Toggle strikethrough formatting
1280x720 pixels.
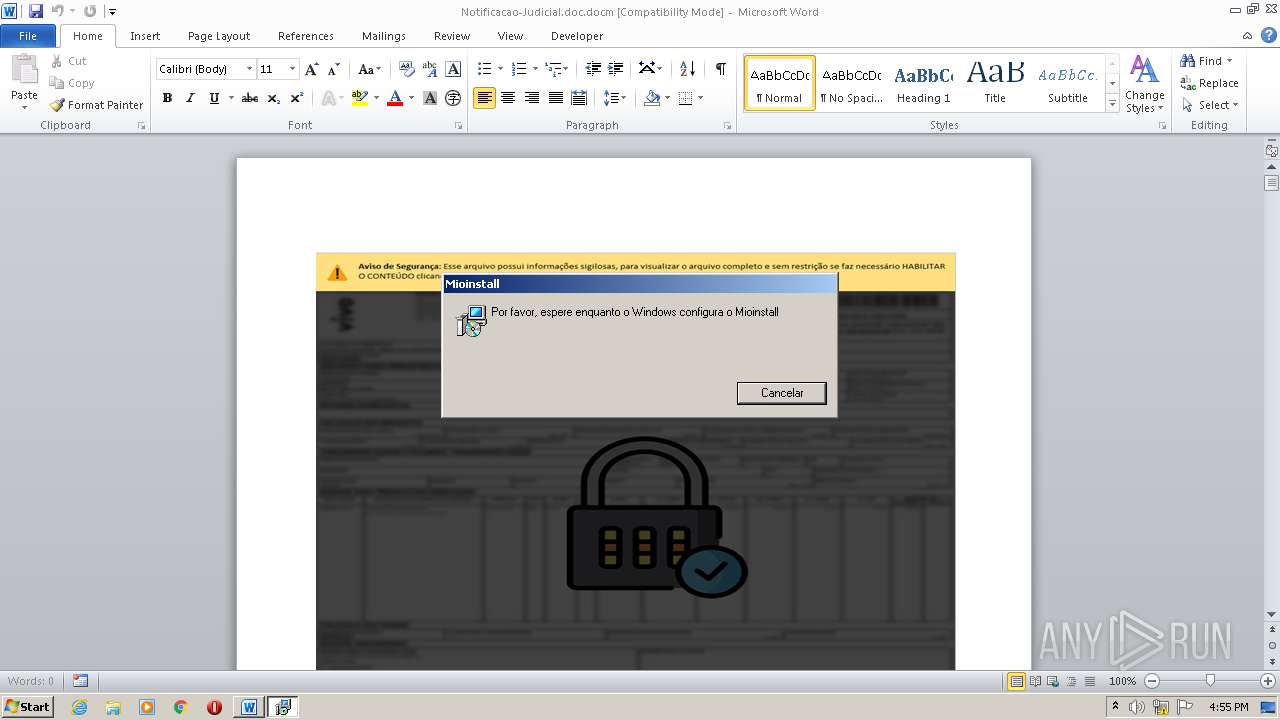[x=250, y=98]
